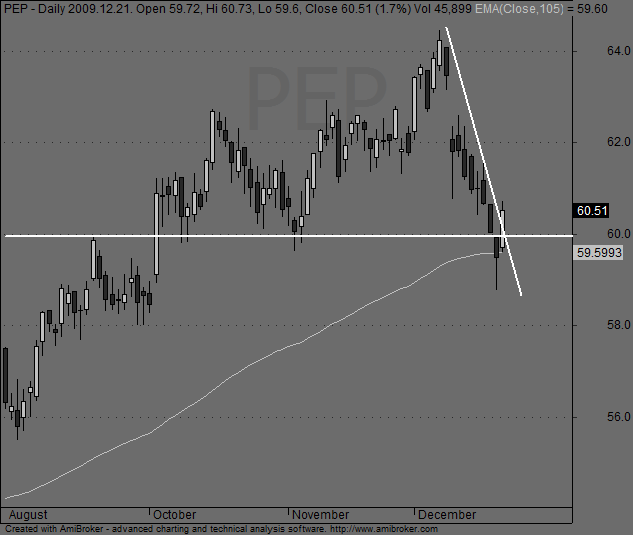Click the 59.5993 EMA value tag

(599, 253)
